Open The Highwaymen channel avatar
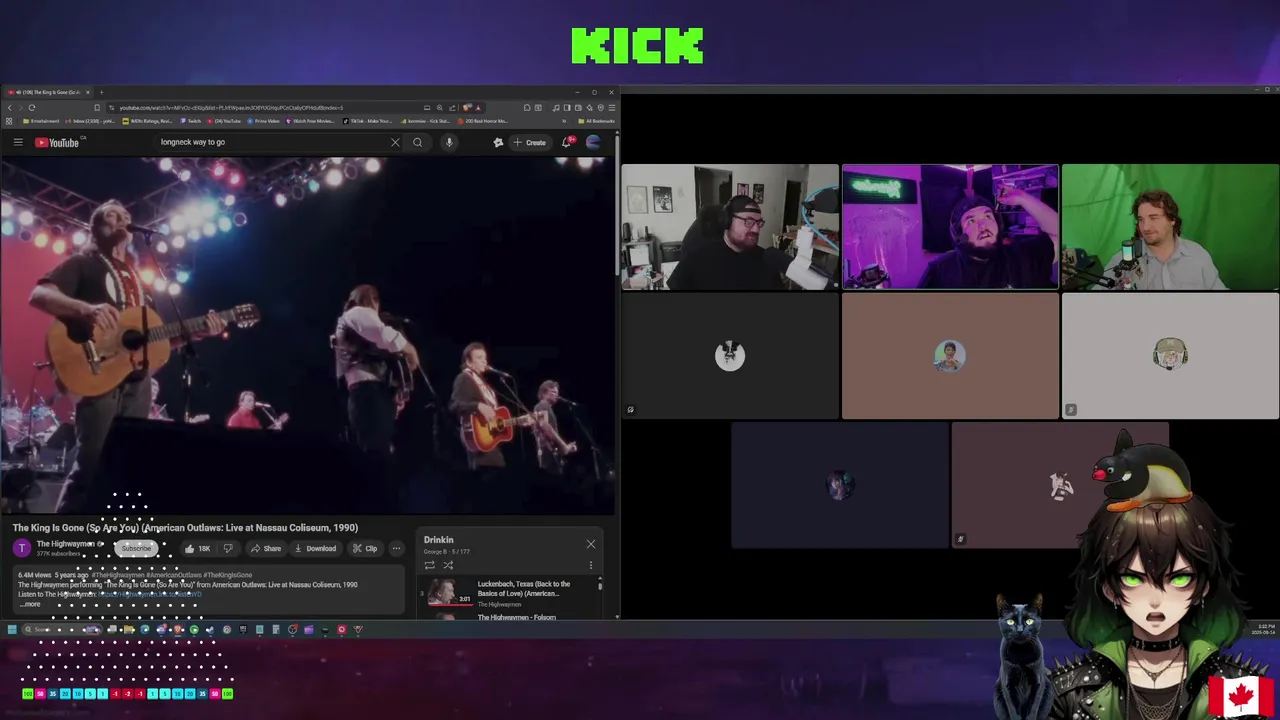This screenshot has width=1280, height=720. point(22,548)
